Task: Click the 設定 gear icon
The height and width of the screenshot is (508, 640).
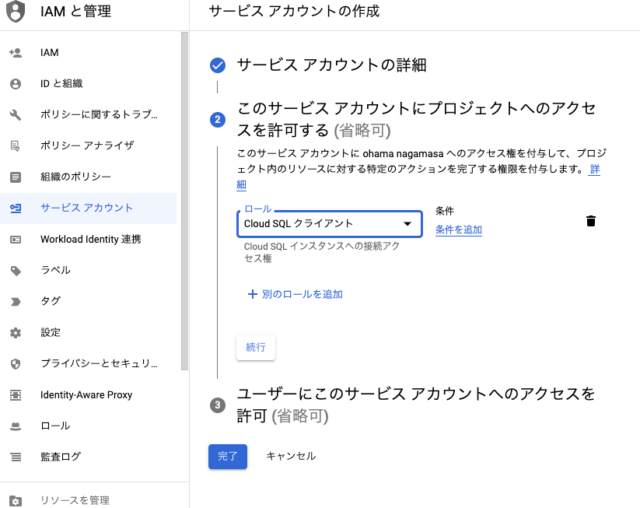Action: click(x=16, y=333)
